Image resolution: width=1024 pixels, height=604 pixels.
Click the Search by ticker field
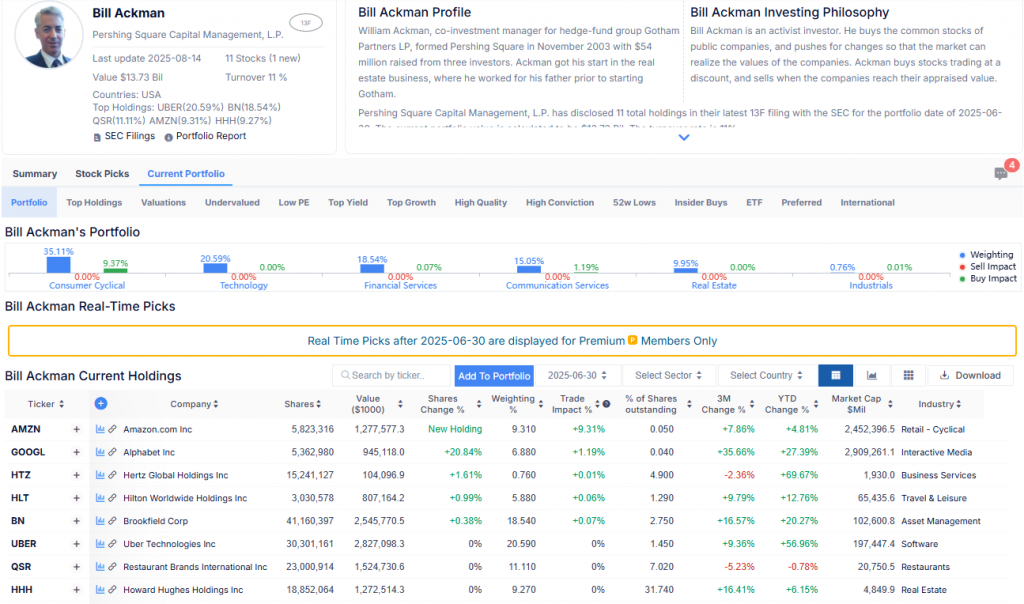coord(392,375)
